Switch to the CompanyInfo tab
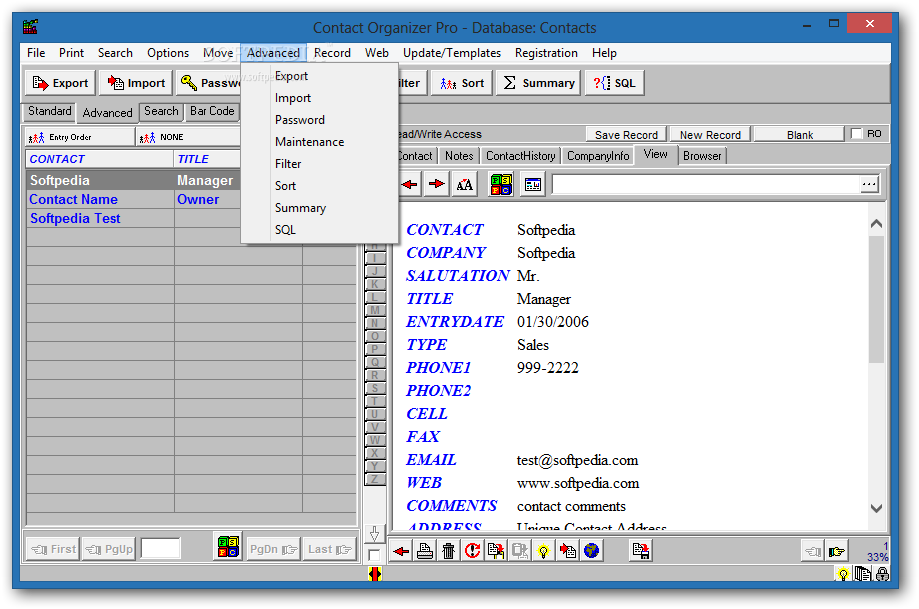This screenshot has height=609, width=919. 598,156
